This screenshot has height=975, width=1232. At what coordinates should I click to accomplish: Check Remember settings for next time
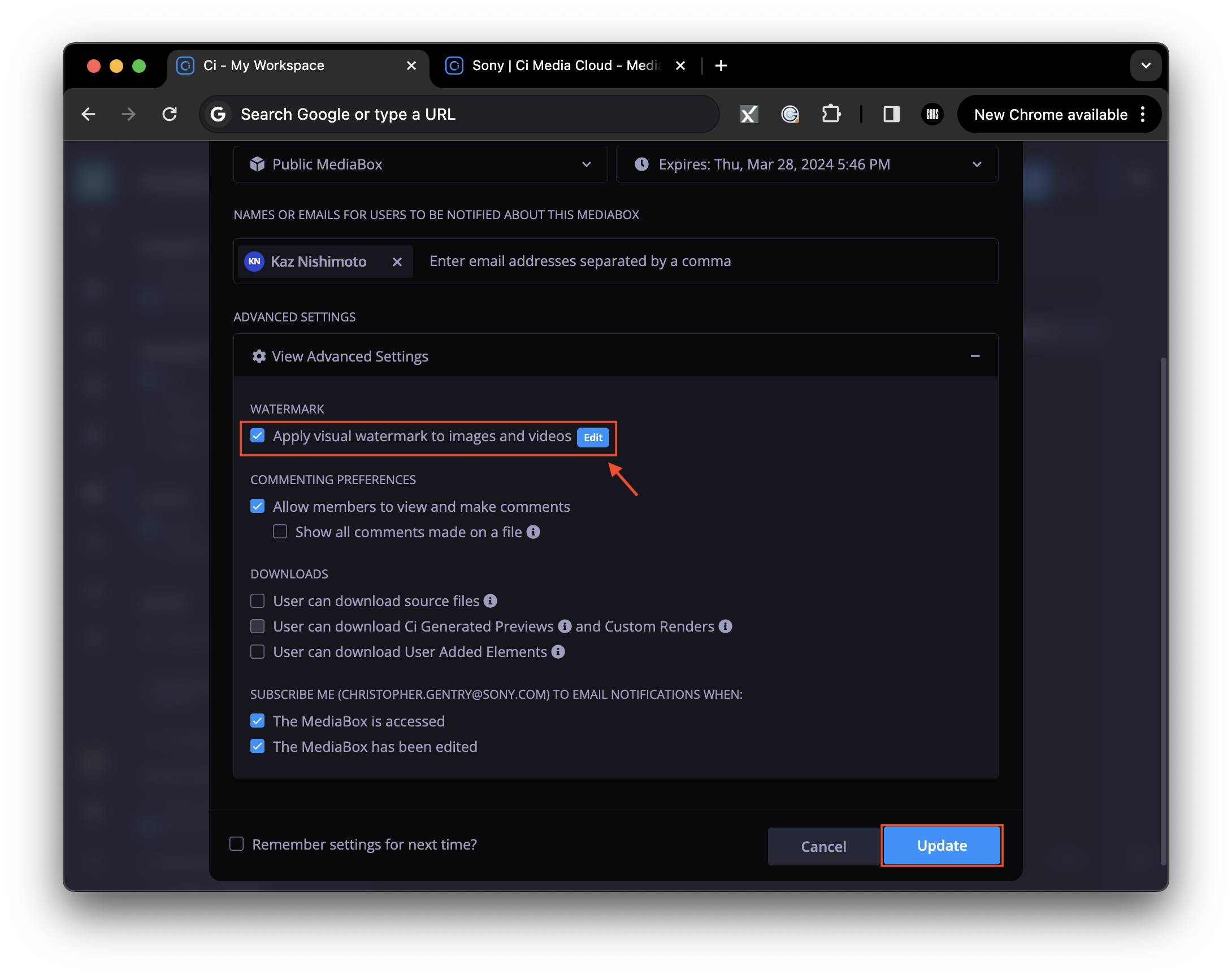pos(236,844)
